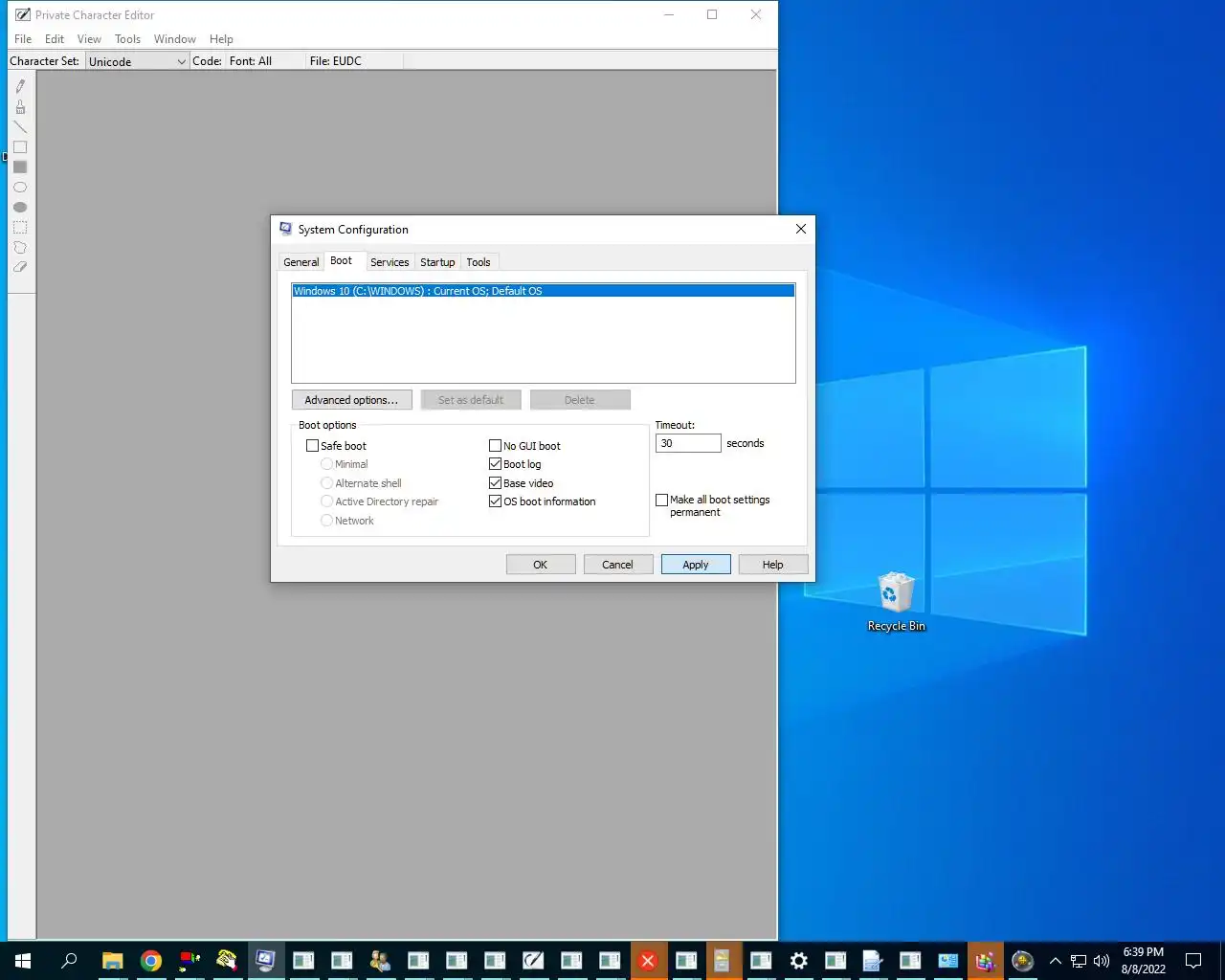This screenshot has height=980, width=1225.
Task: Click Help button in System Configuration dialog
Action: (773, 565)
